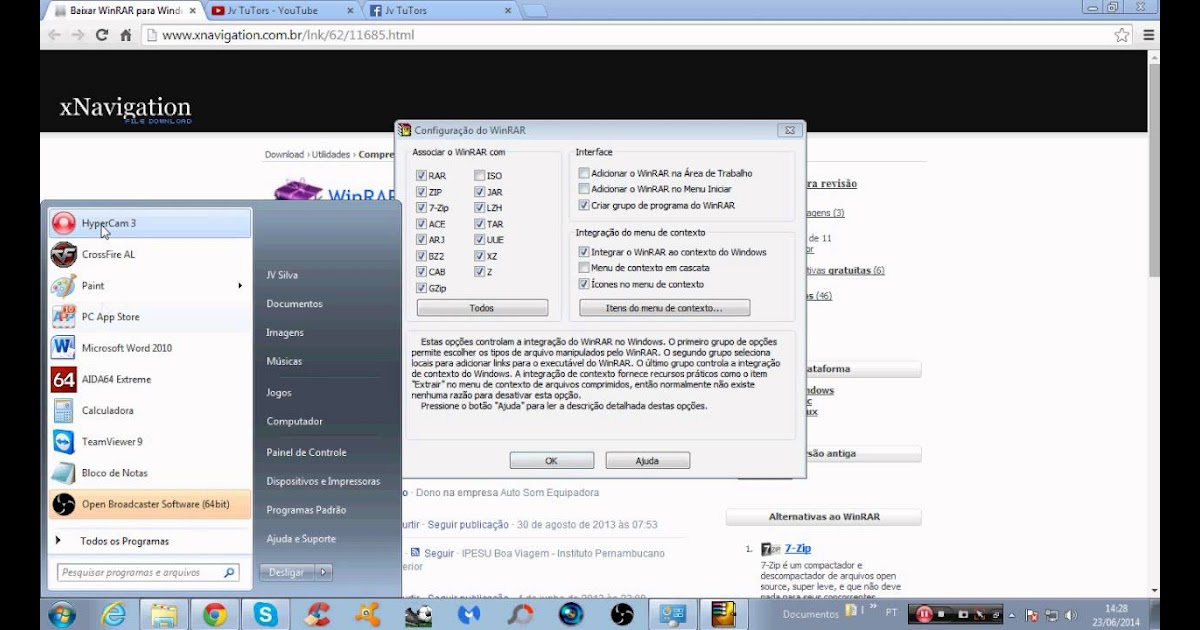This screenshot has width=1200, height=630.
Task: Toggle Criar grupo de programa do WinRAR
Action: [584, 205]
